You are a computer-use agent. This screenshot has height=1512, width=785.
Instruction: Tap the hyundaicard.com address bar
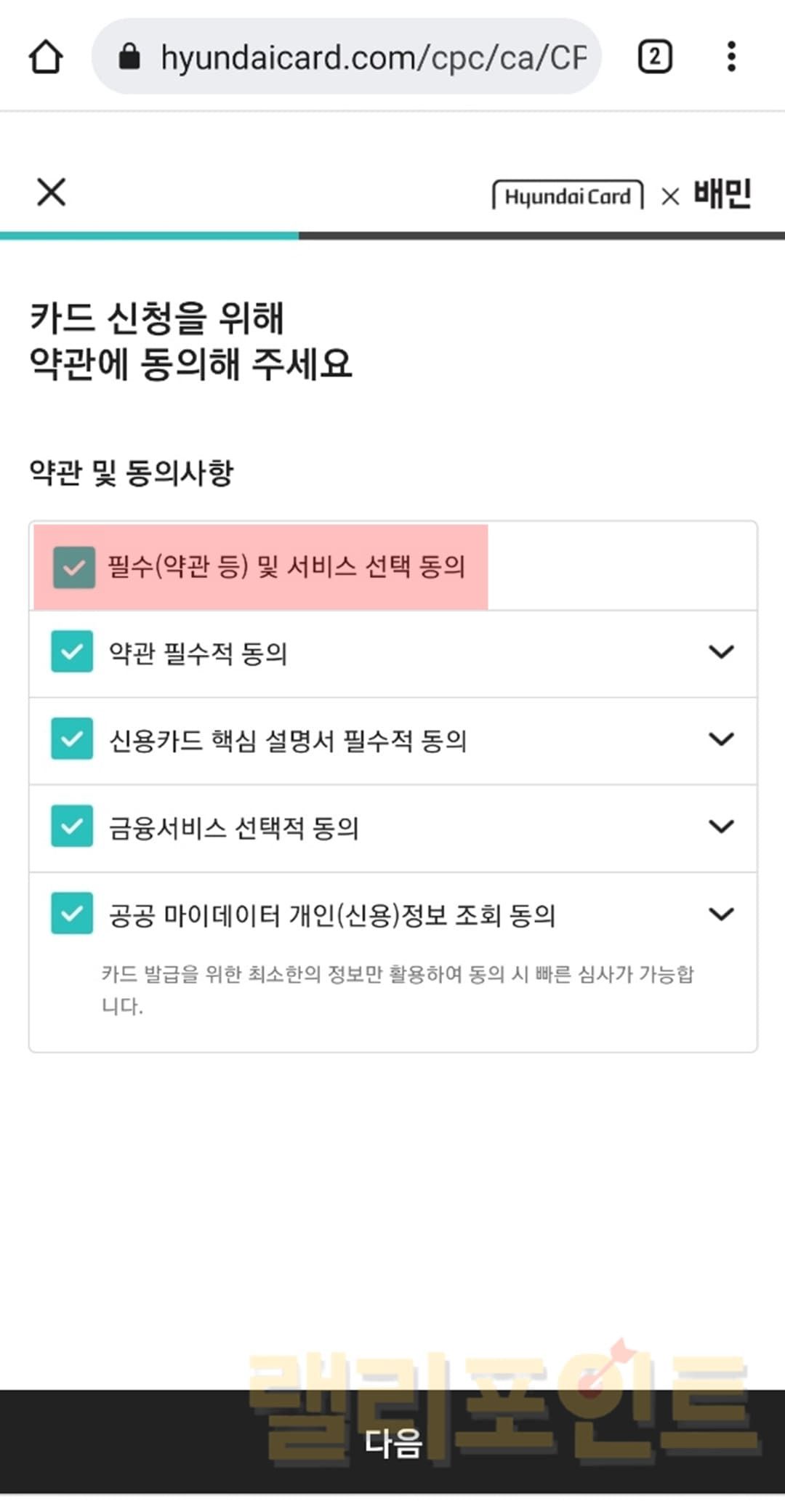(372, 57)
